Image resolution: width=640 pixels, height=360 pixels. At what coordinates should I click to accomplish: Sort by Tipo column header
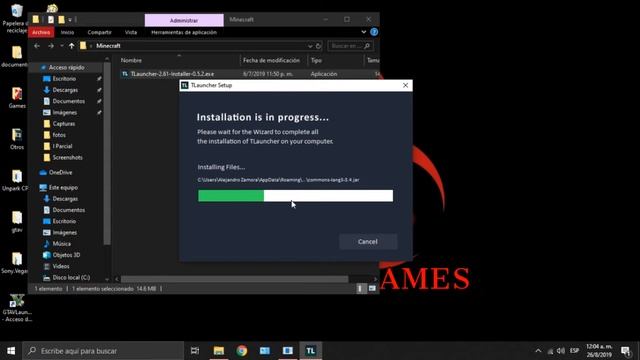[x=316, y=60]
